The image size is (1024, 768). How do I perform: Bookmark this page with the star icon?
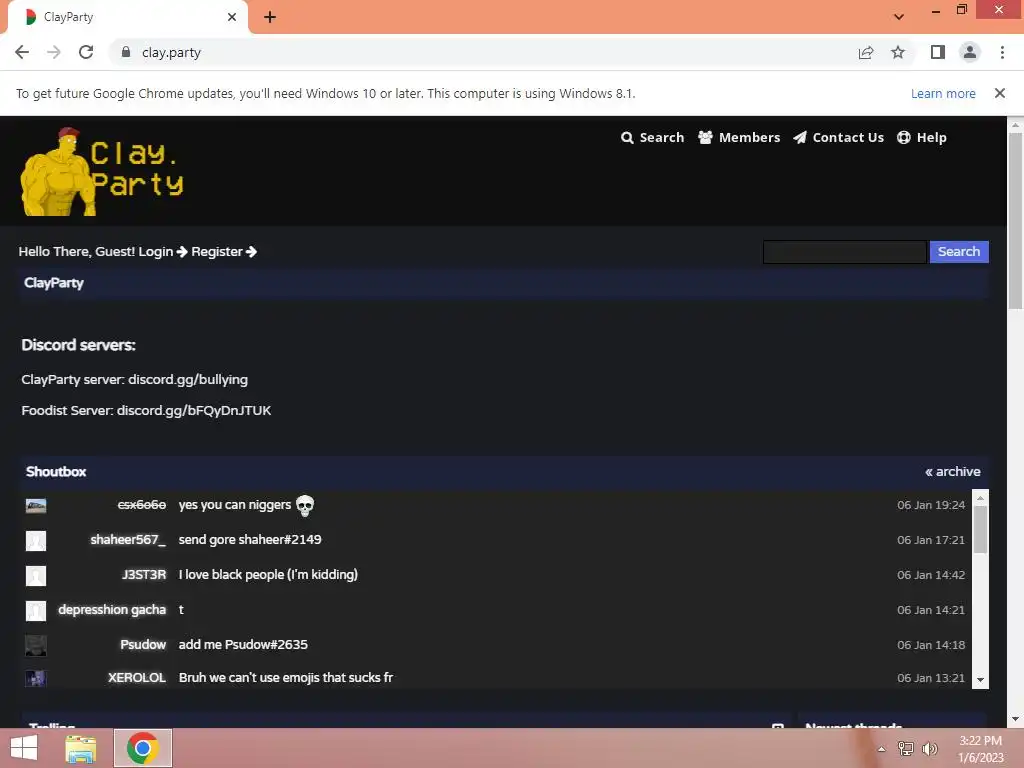pos(898,52)
